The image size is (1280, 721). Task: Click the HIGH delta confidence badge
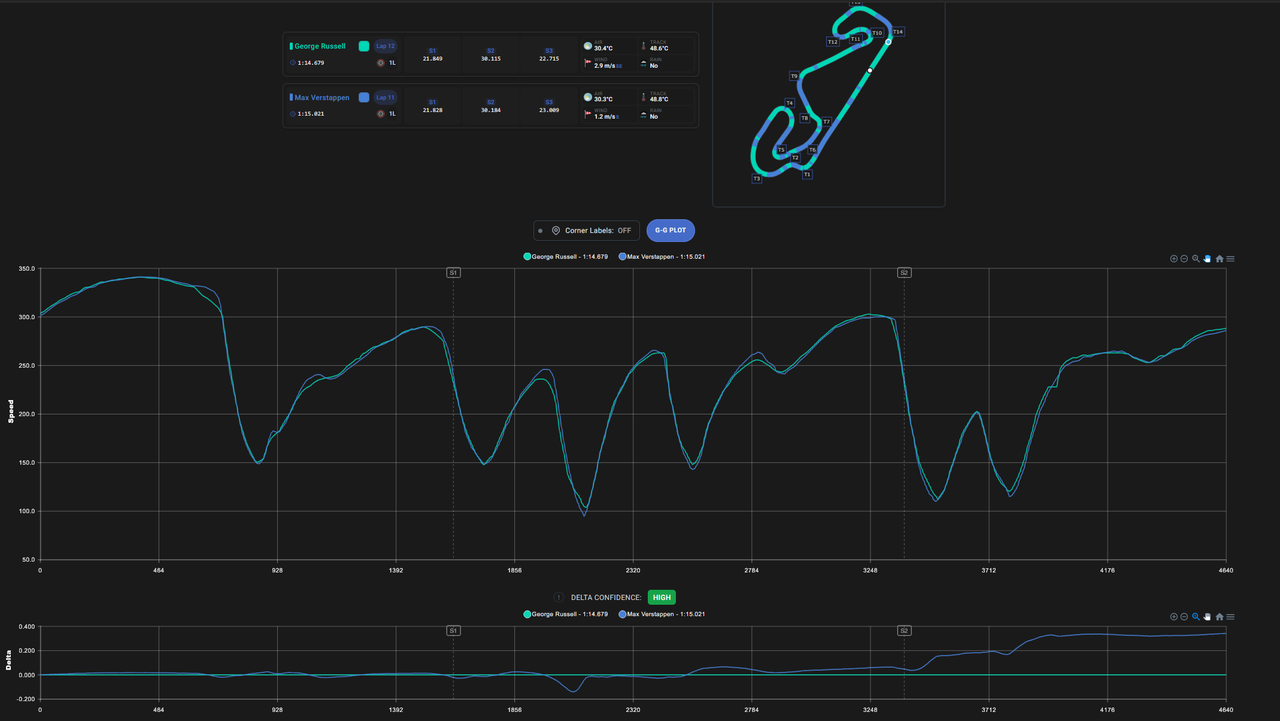pos(662,597)
